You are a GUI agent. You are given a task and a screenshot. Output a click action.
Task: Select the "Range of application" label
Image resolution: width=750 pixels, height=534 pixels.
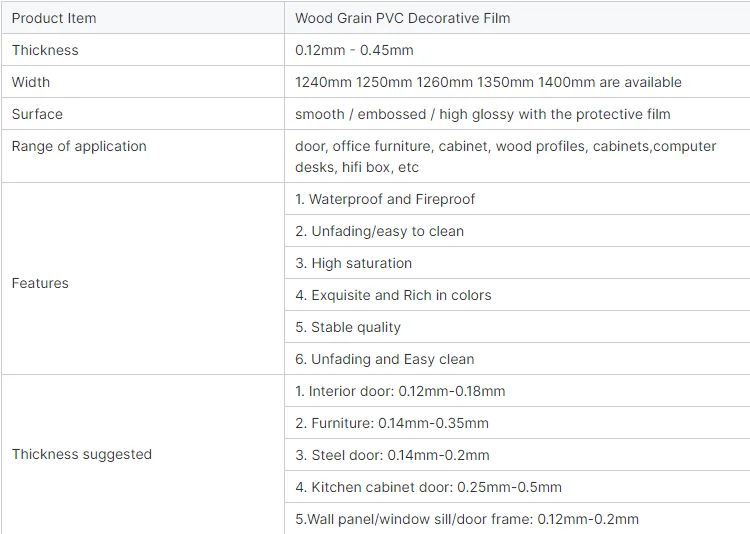(x=79, y=146)
